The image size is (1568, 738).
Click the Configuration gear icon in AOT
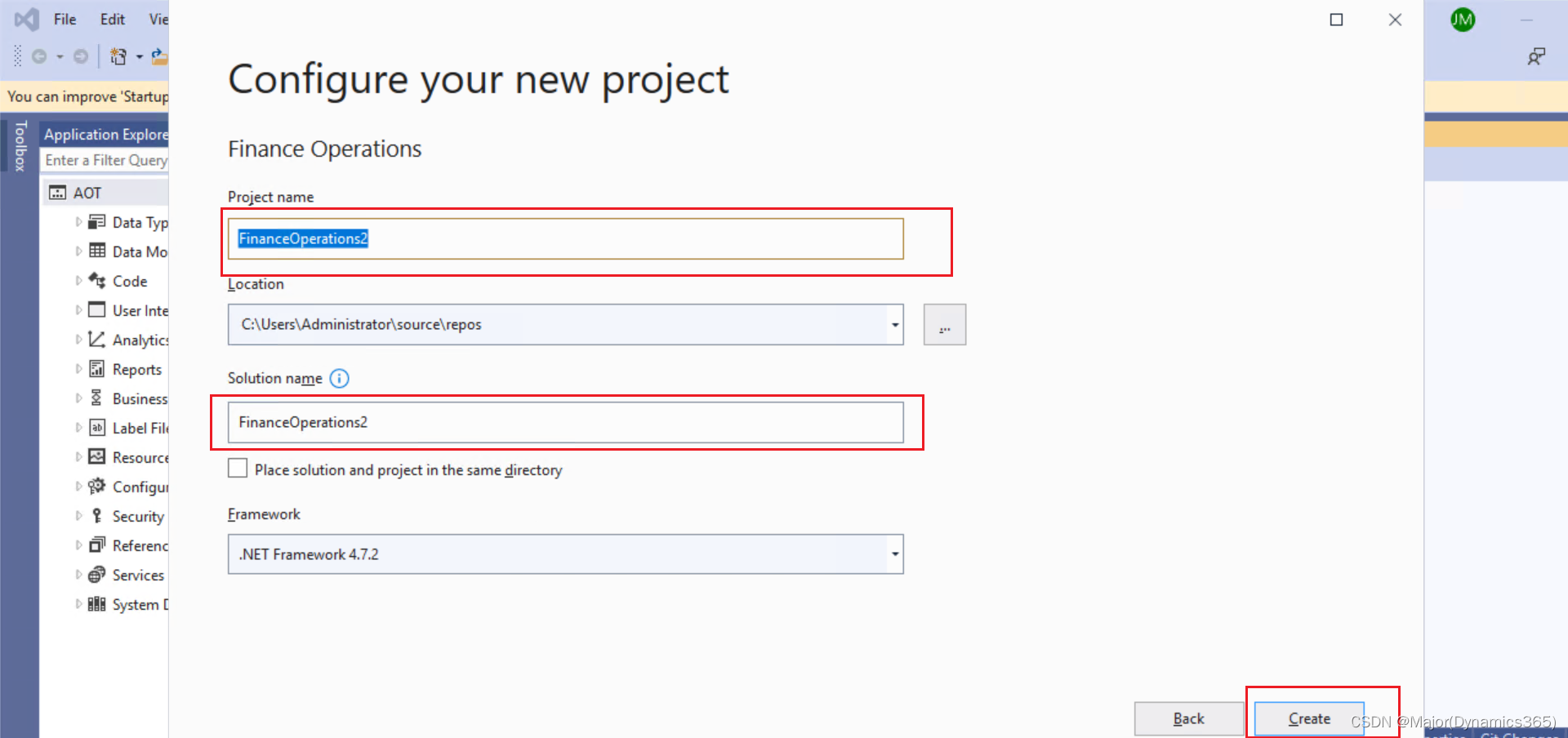[96, 487]
